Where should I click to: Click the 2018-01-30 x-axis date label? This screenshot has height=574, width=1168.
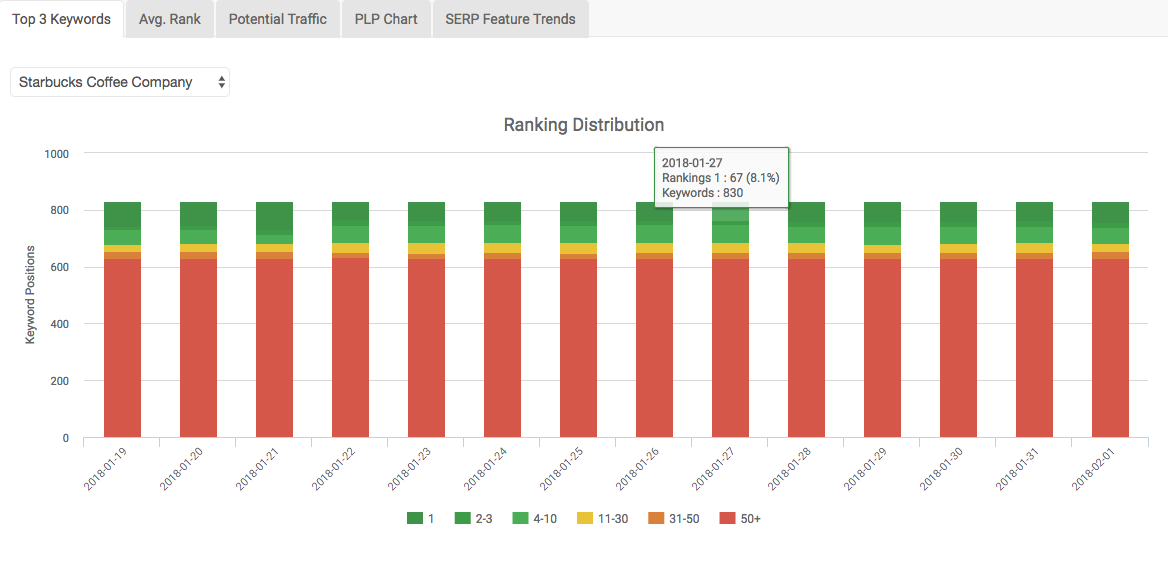(x=944, y=468)
